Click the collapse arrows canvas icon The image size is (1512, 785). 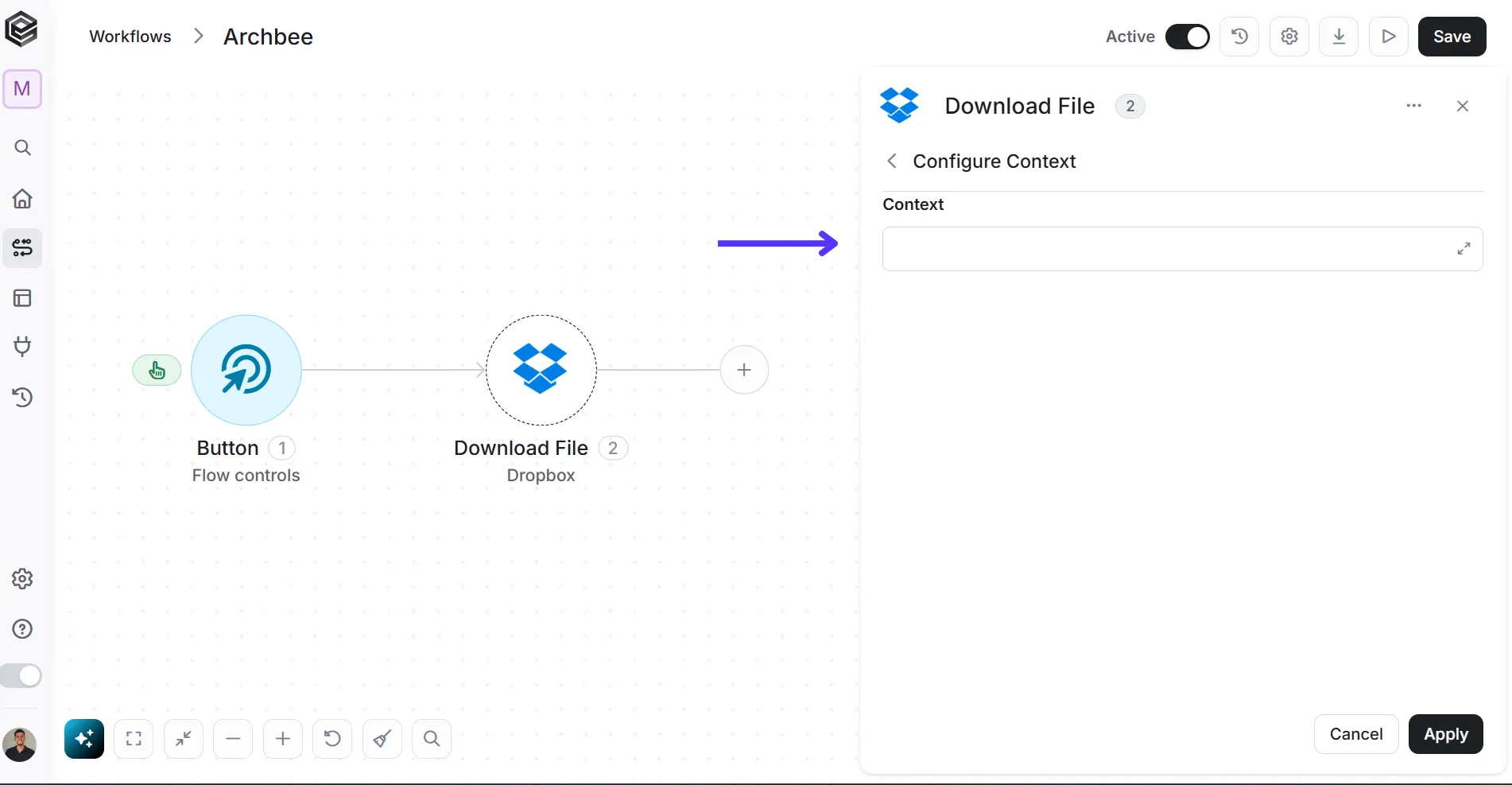point(184,739)
